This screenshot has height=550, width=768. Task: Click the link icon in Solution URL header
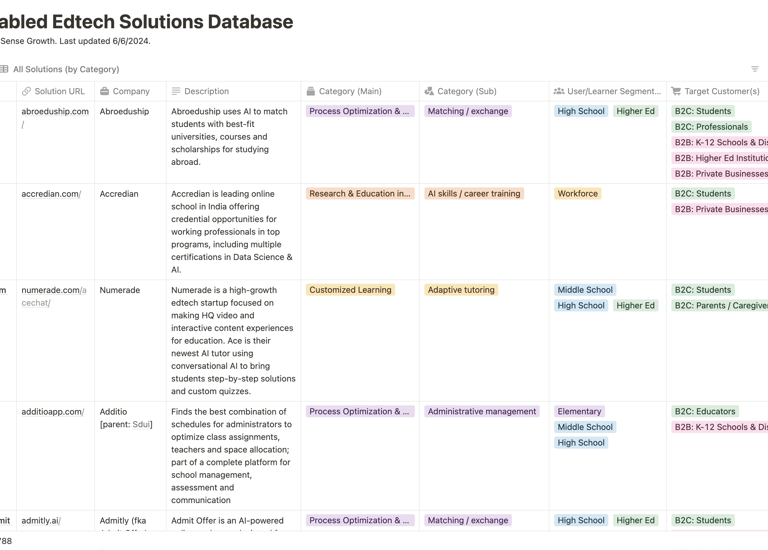pos(27,91)
